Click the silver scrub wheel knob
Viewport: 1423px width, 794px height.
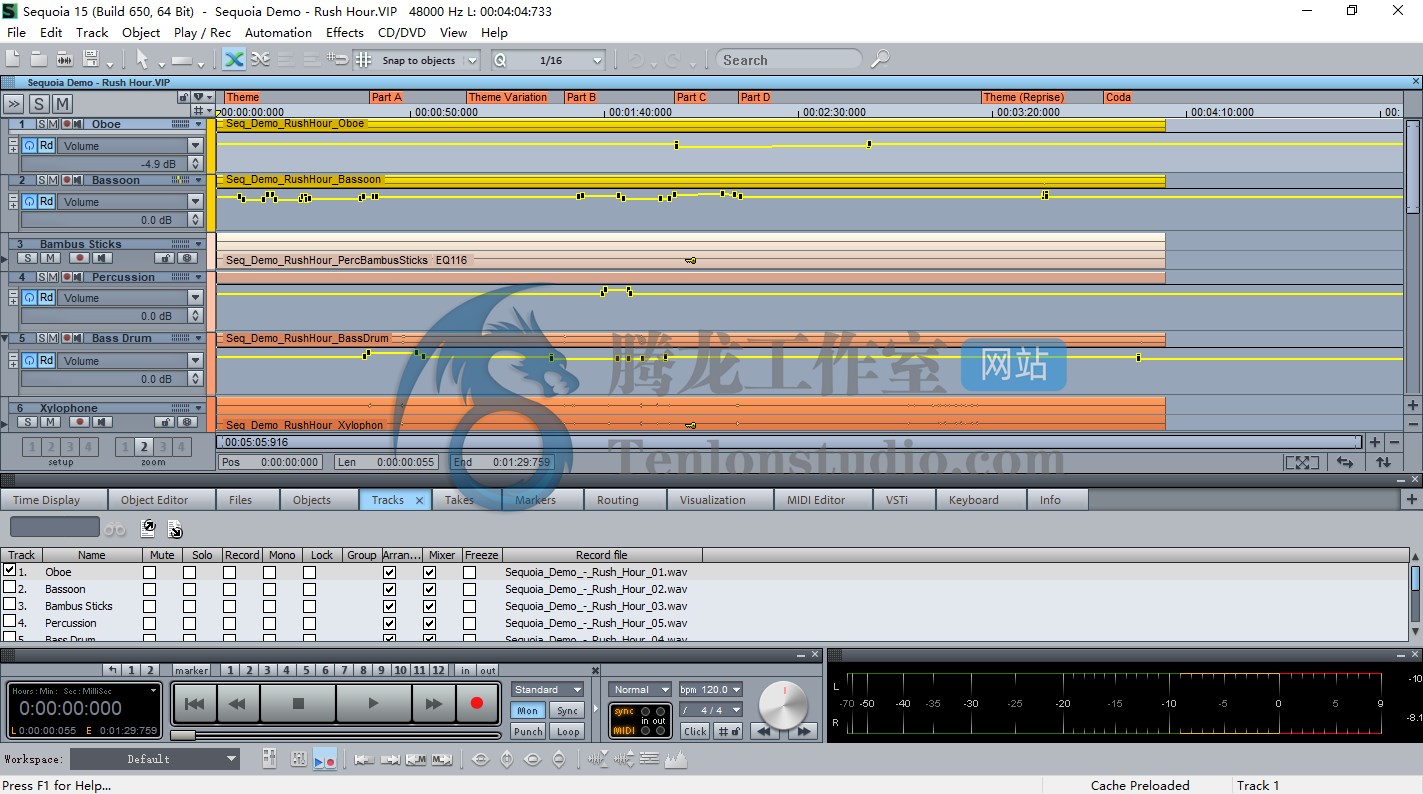(x=783, y=705)
